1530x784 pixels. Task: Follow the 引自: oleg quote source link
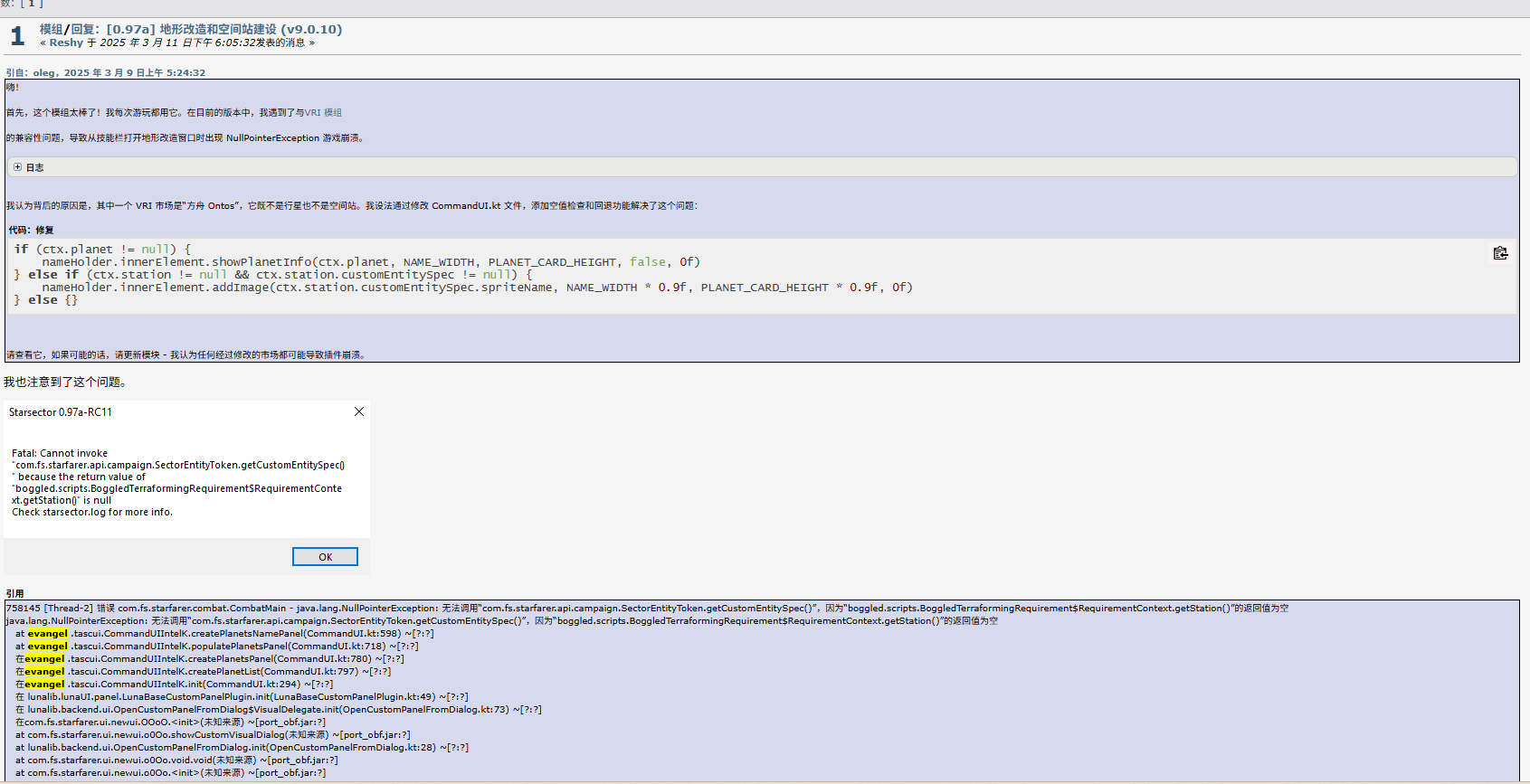tap(105, 72)
